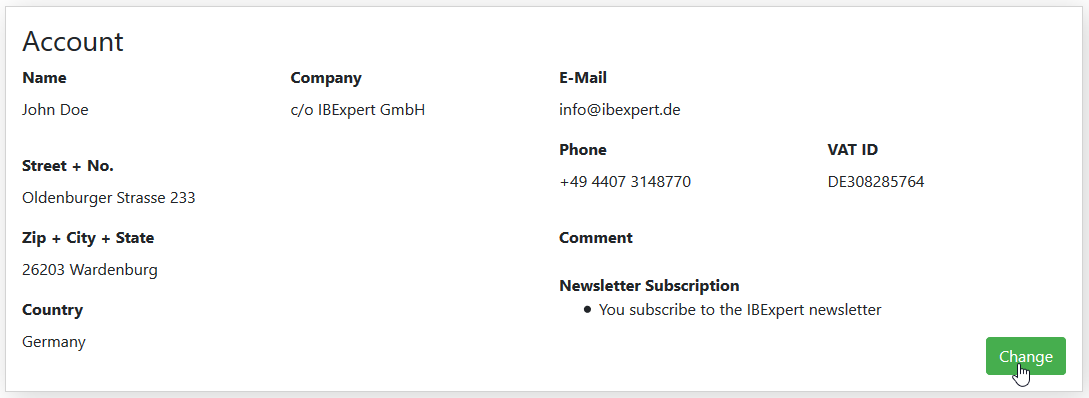Click the Comment label
Viewport: 1089px width, 398px height.
click(596, 238)
